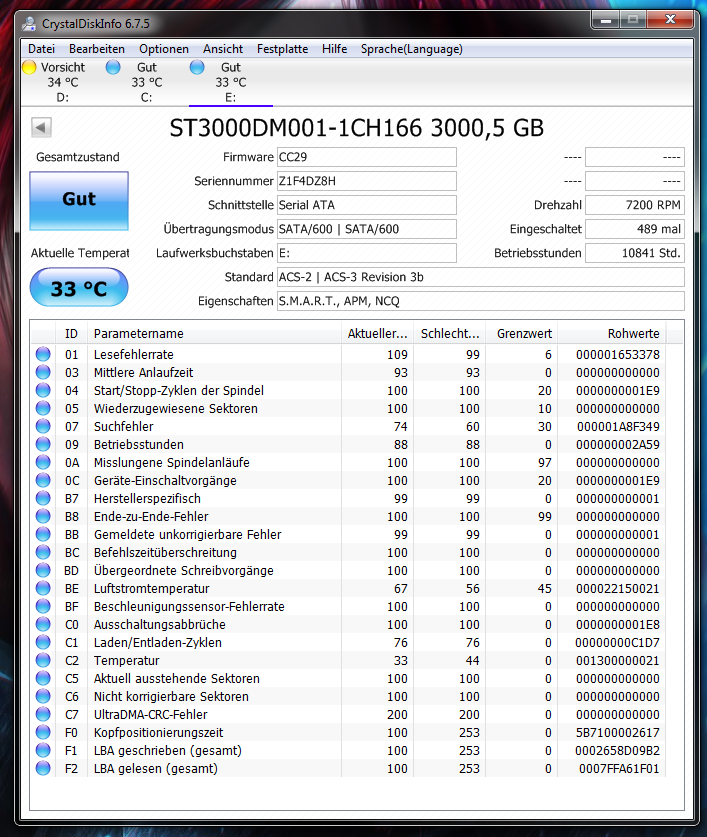Click status icon of Mittlere Anlaufzeit row
The width and height of the screenshot is (707, 837).
coord(43,372)
